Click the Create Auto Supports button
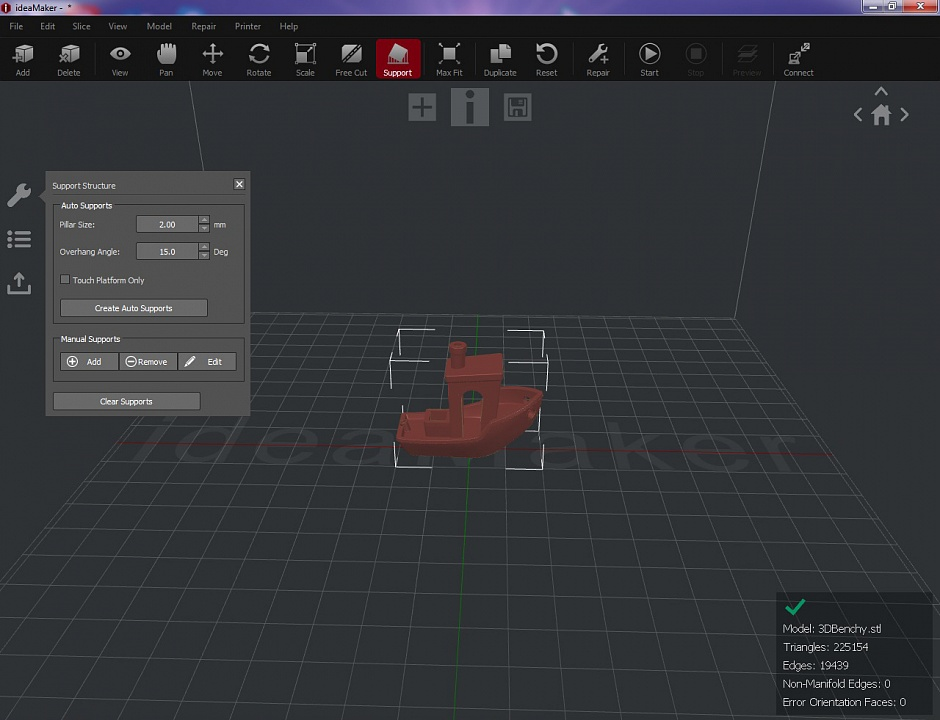940x720 pixels. pos(133,308)
